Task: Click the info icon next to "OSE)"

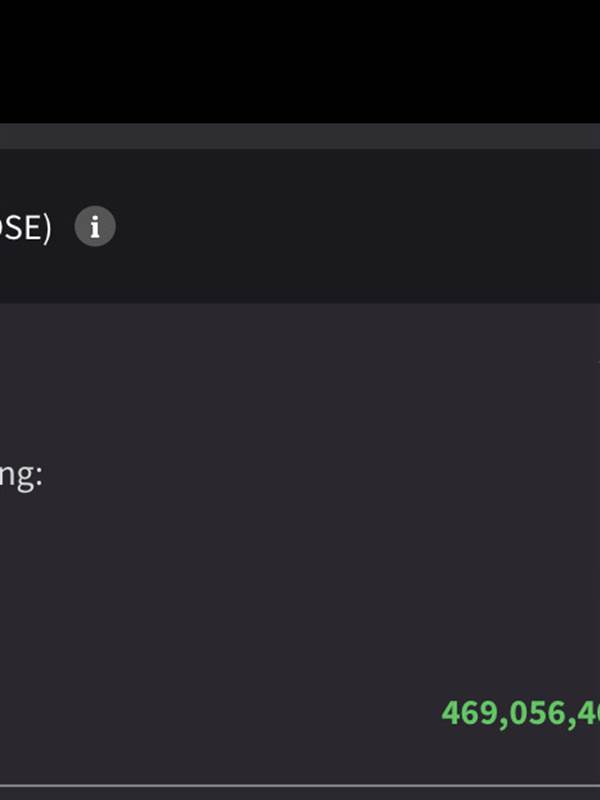Action: coord(95,227)
